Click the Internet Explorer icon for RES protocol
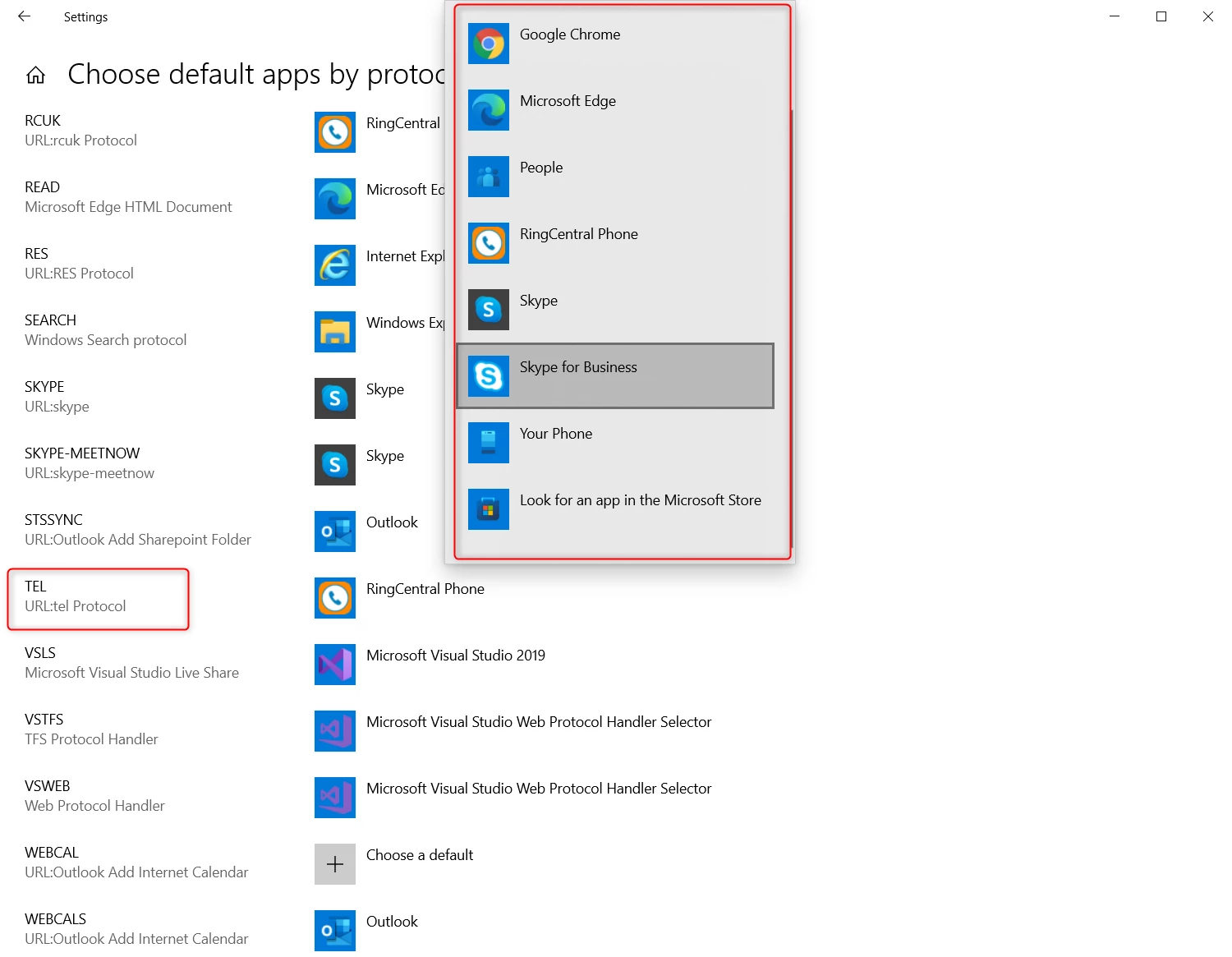 335,265
